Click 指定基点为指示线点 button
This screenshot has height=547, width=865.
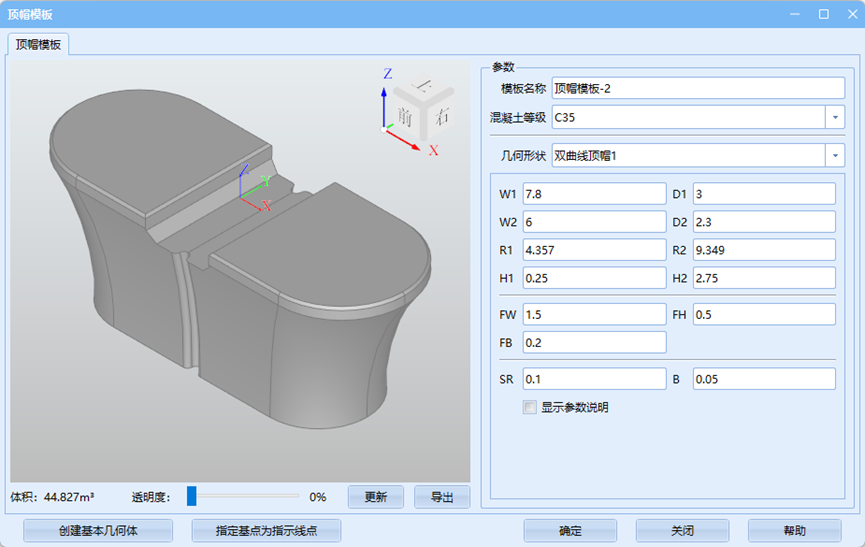(x=266, y=531)
